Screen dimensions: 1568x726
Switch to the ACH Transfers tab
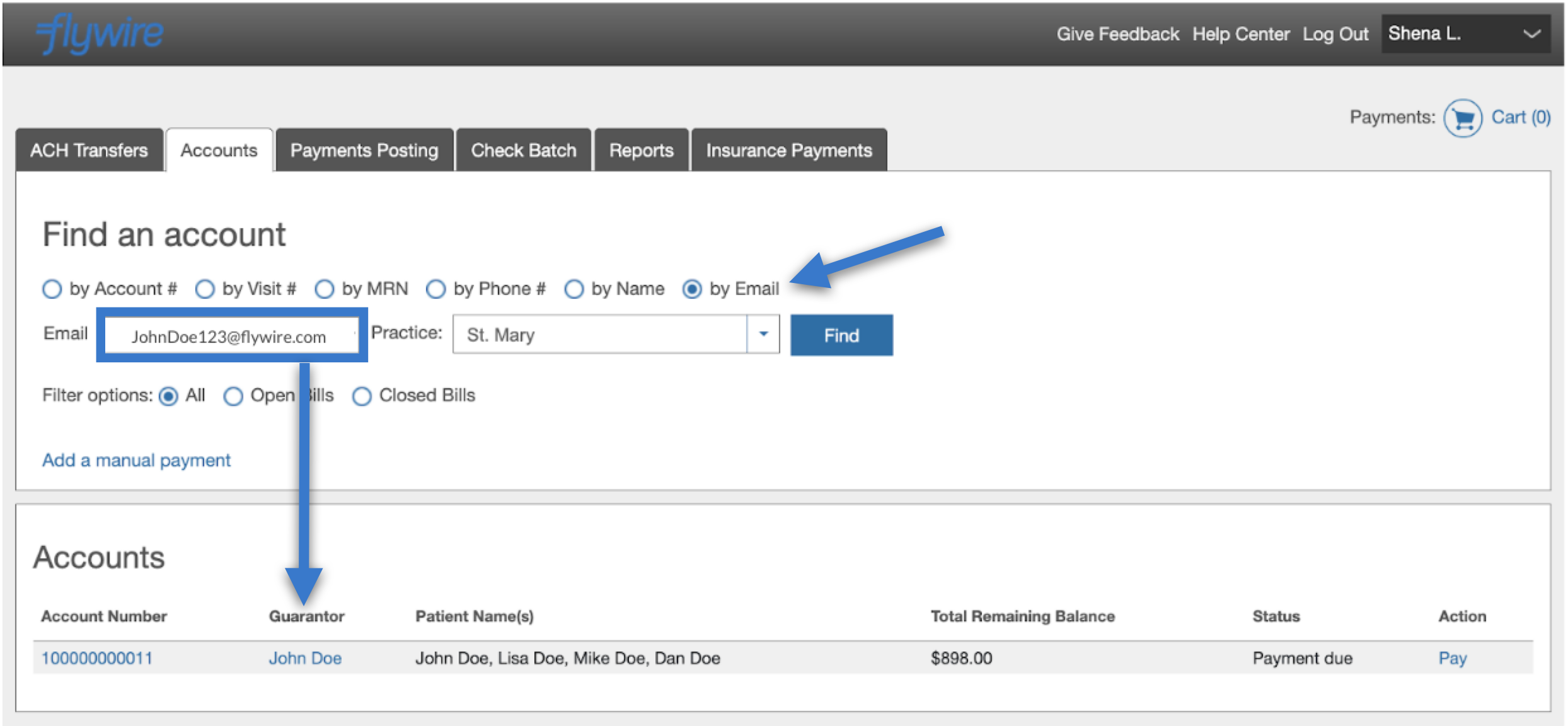point(89,150)
